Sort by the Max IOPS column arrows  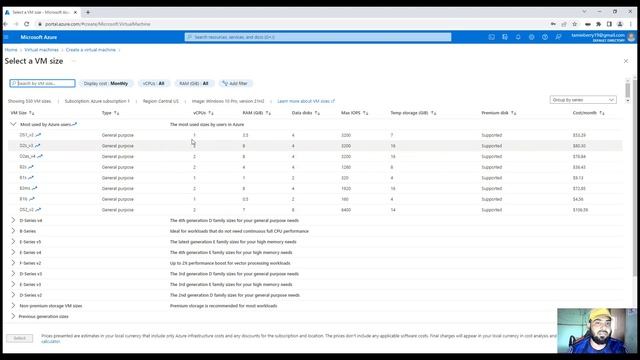[x=366, y=113]
